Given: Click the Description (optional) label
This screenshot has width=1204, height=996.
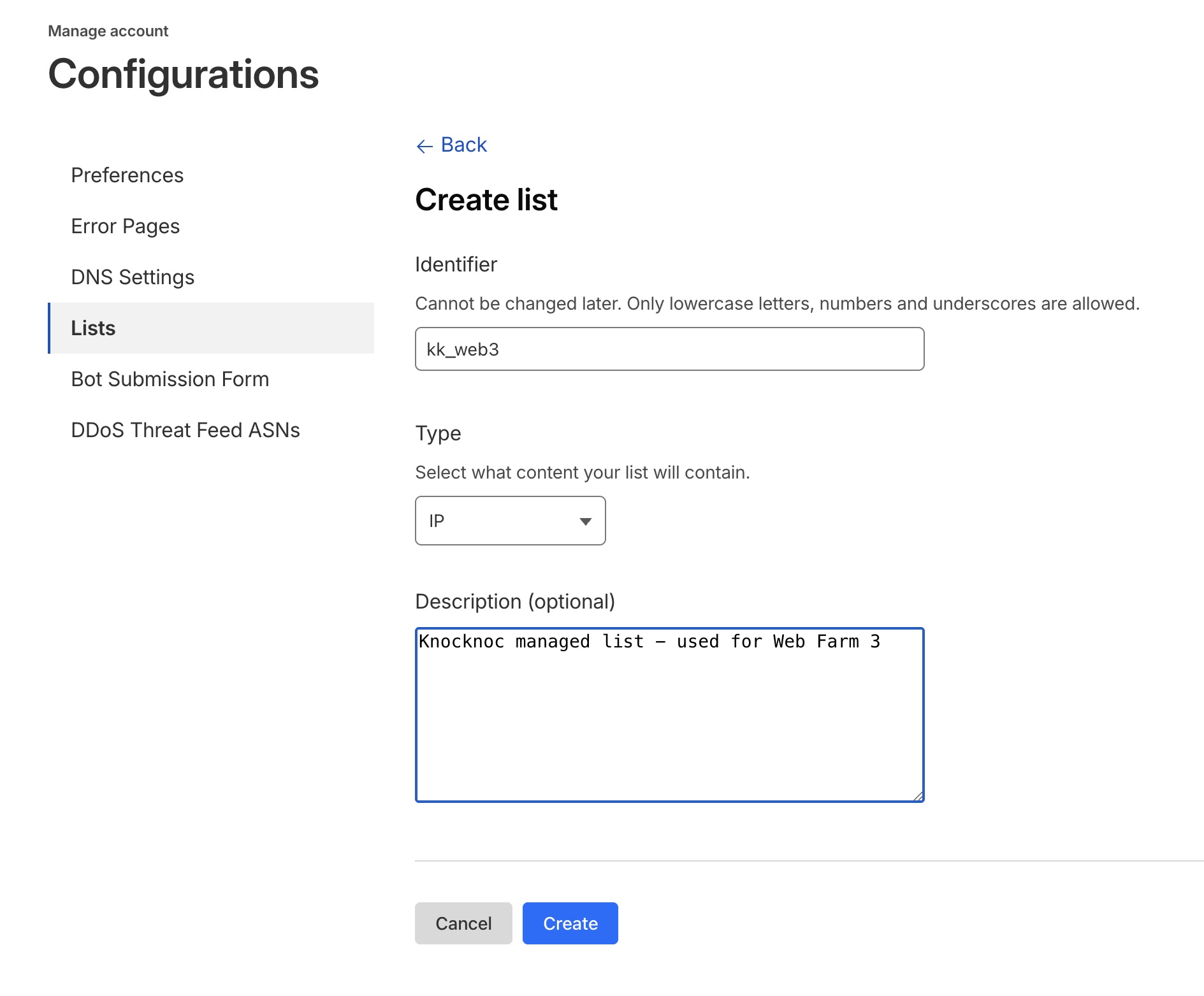Looking at the screenshot, I should (x=514, y=602).
